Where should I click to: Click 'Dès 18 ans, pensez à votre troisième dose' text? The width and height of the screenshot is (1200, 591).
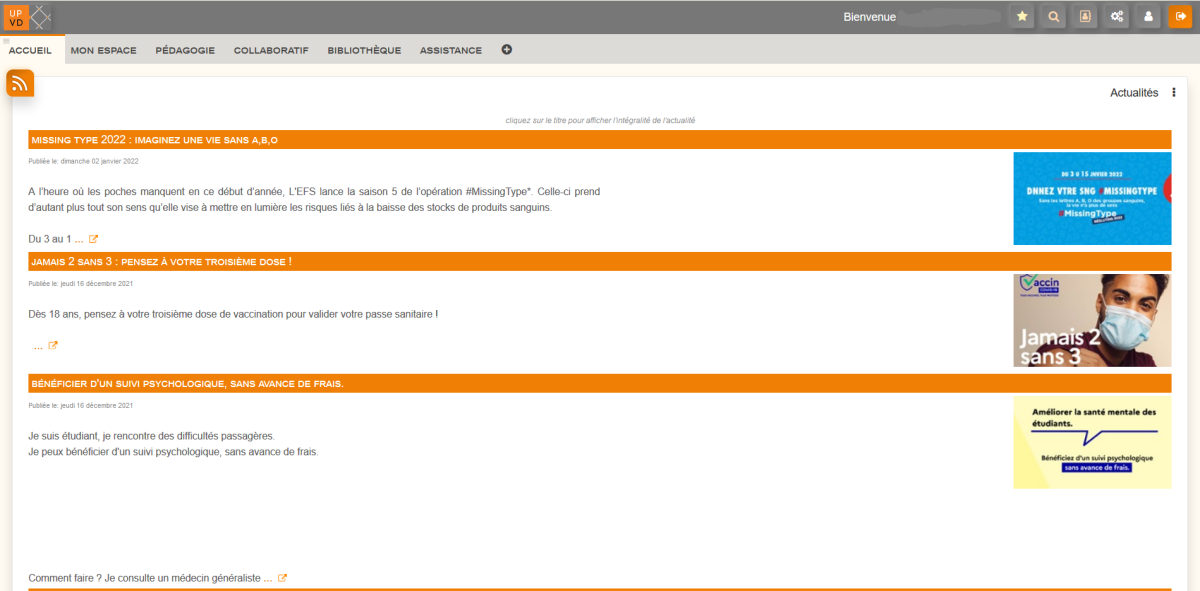tap(233, 314)
